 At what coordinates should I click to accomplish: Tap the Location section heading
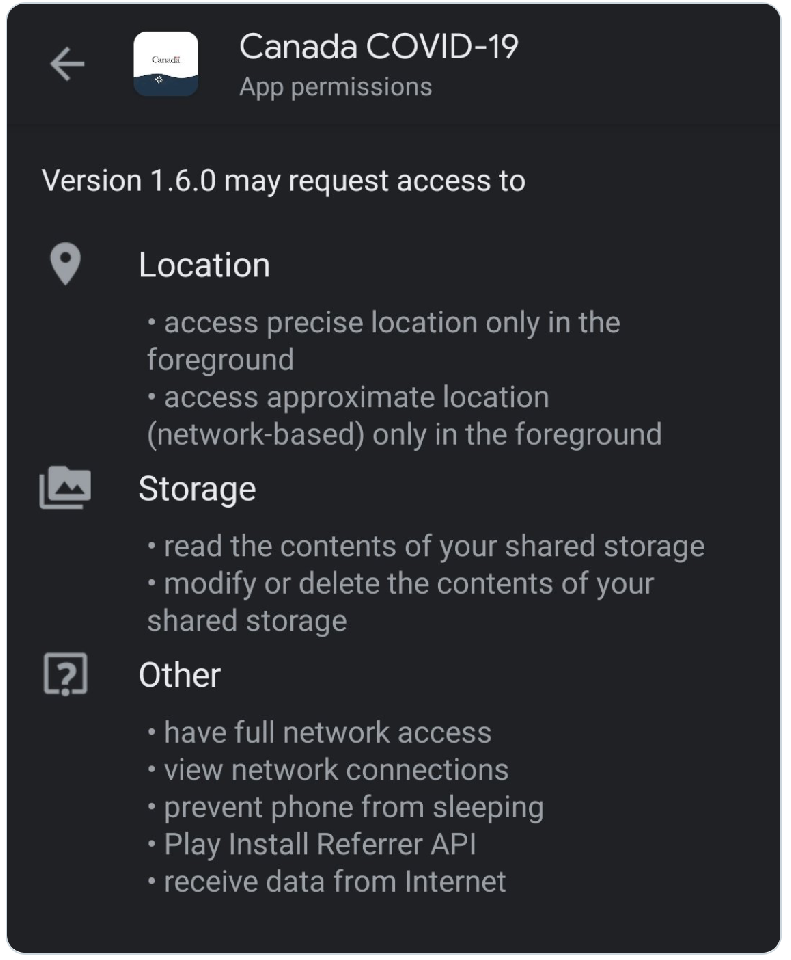tap(204, 265)
